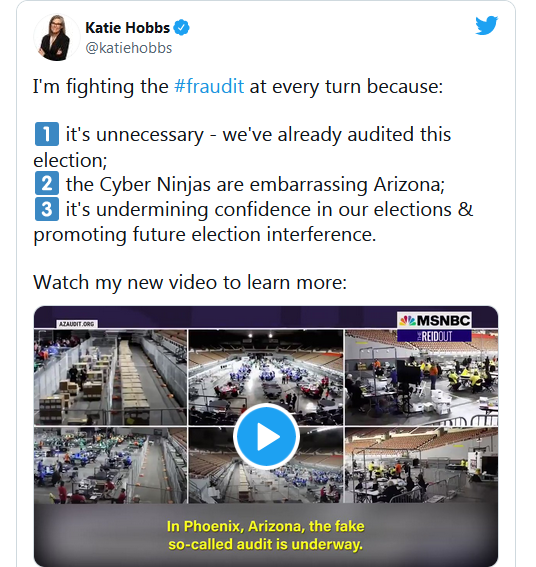Click the MSNBC logo in video
536x567 pixels.
[x=434, y=320]
